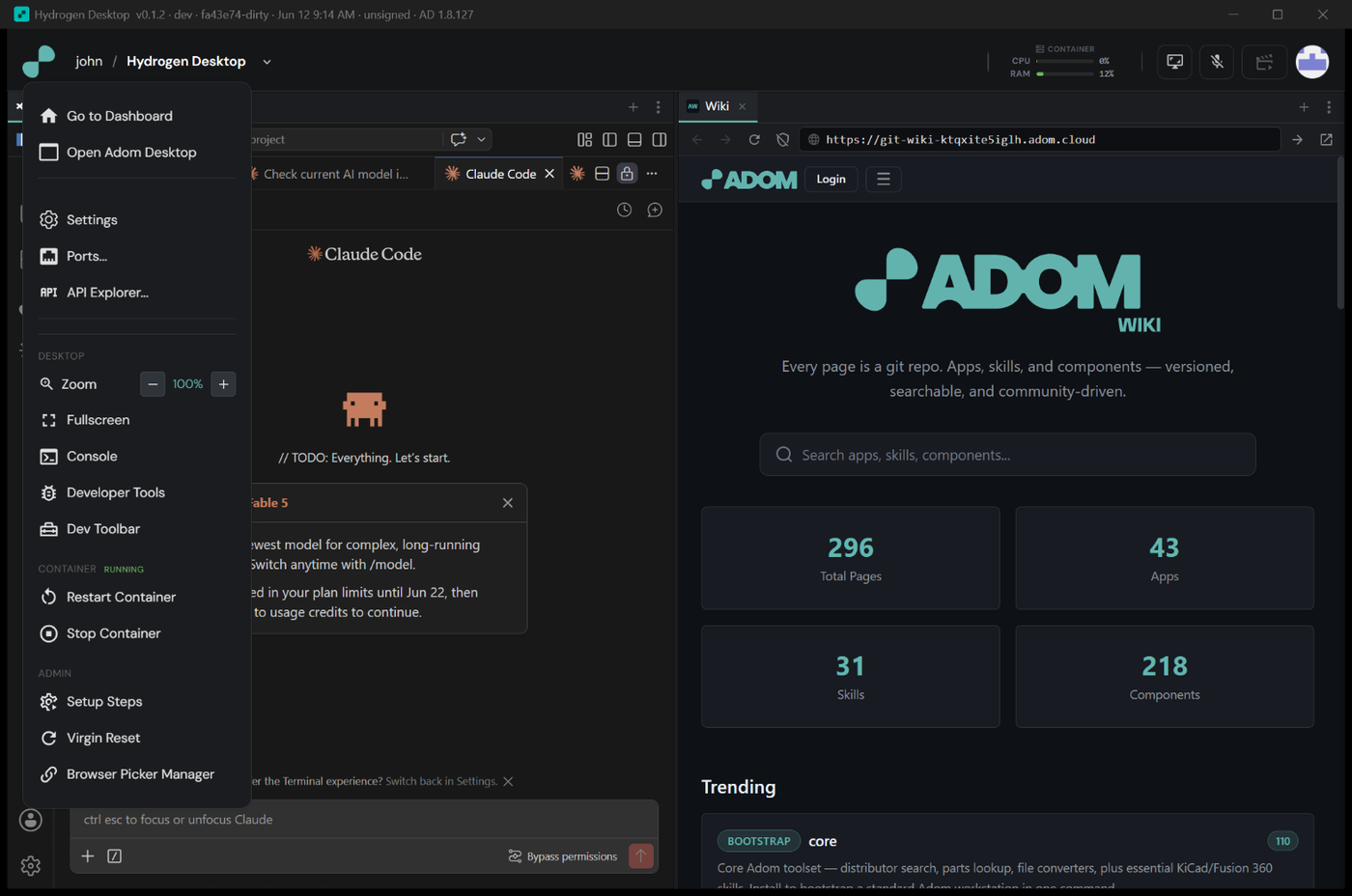Click Stop Container
1352x896 pixels.
137,633
